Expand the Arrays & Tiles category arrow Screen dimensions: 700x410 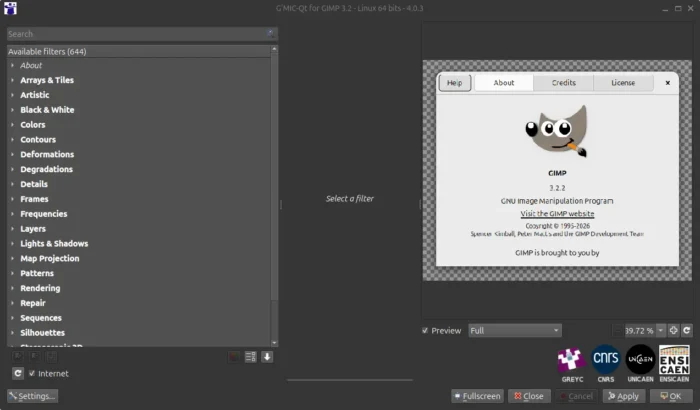click(12, 80)
